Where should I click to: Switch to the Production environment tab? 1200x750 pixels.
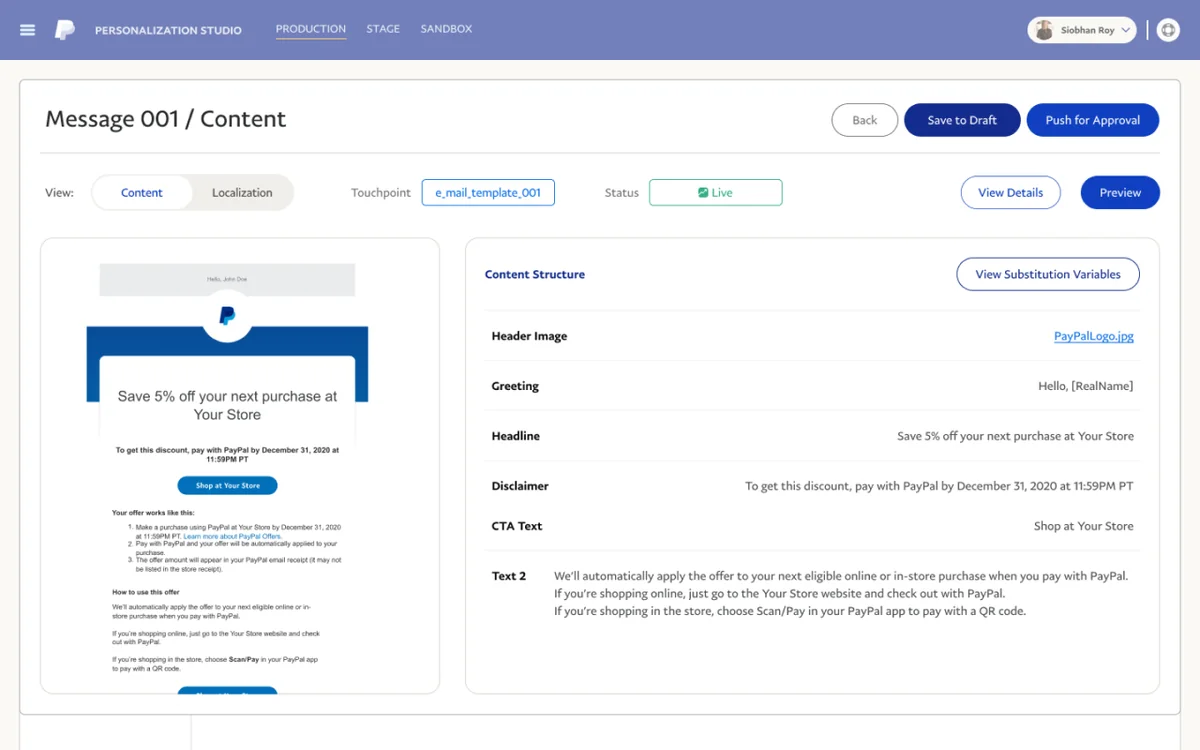point(311,29)
